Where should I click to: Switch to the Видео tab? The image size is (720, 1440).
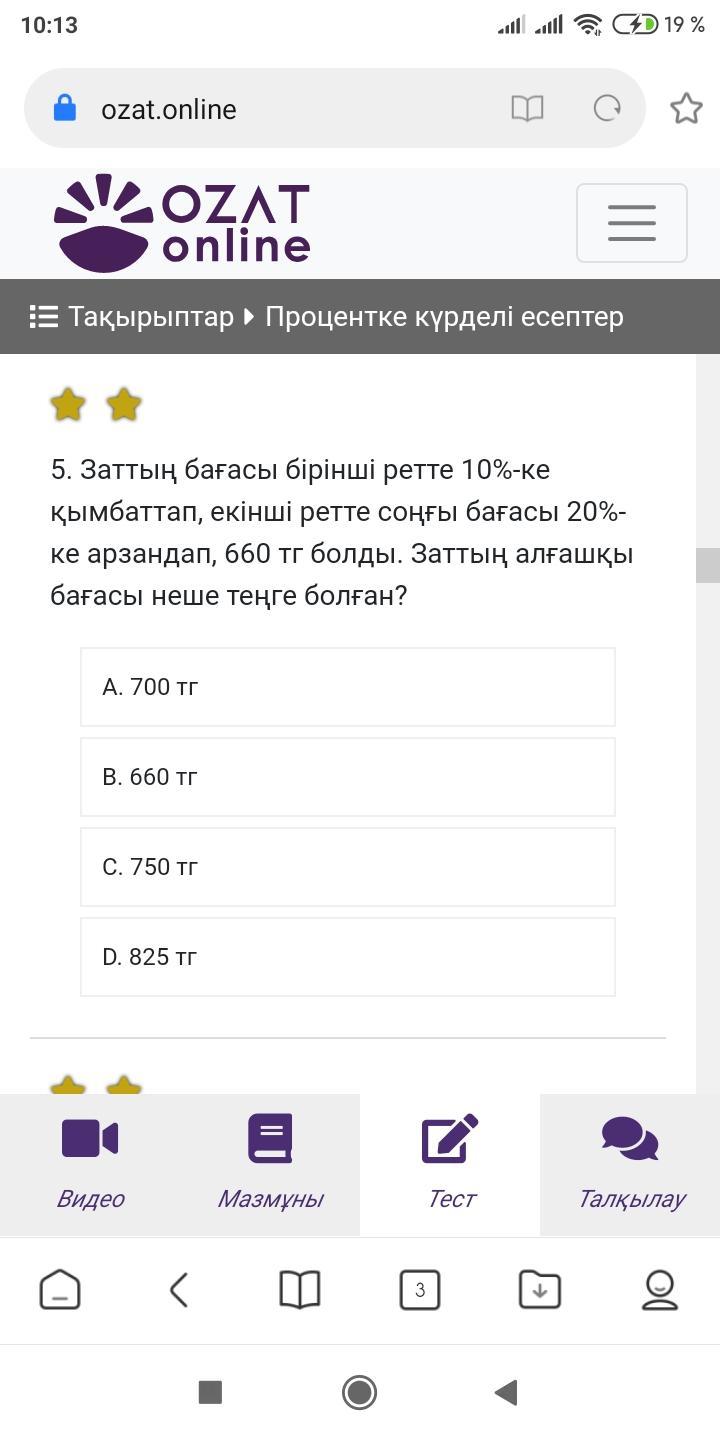90,1164
